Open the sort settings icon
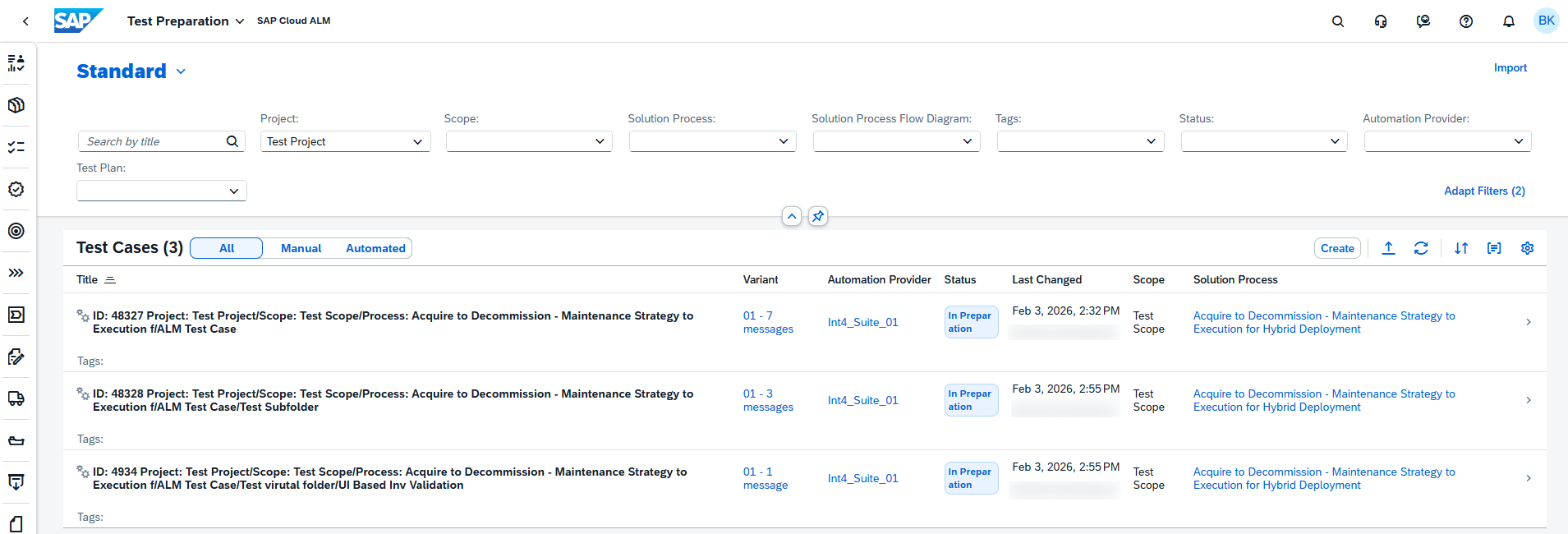1568x534 pixels. (x=1461, y=248)
